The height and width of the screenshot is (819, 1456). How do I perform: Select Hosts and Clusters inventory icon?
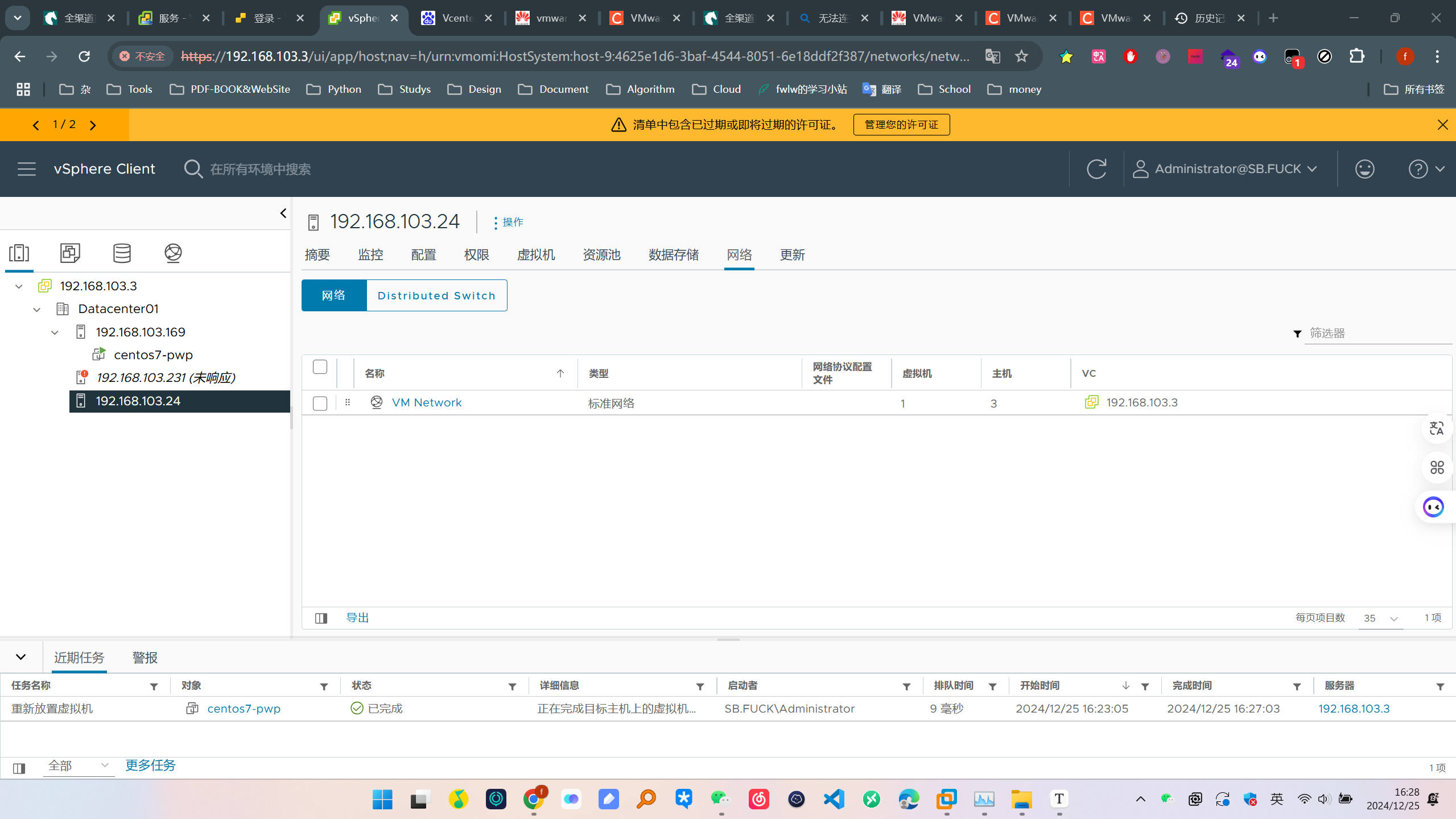[x=19, y=253]
